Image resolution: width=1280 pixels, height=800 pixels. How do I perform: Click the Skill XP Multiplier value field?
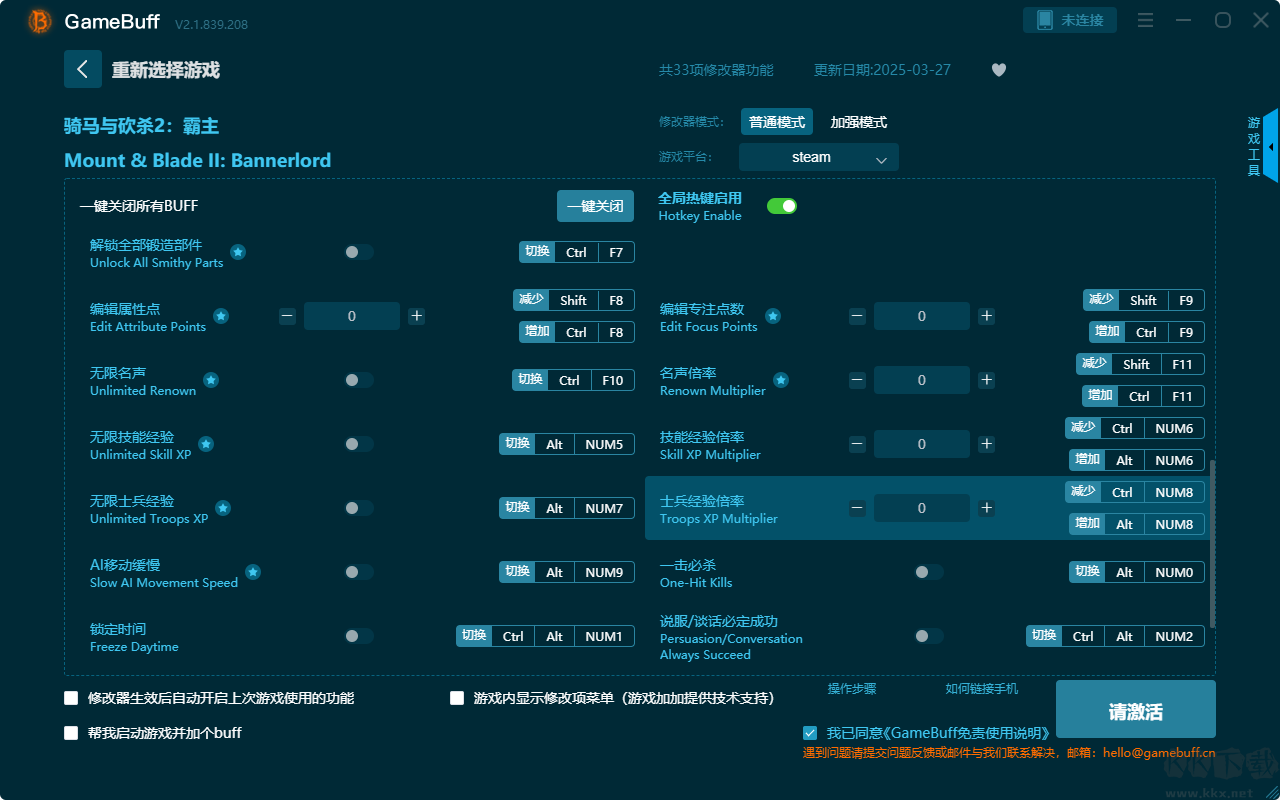coord(922,444)
